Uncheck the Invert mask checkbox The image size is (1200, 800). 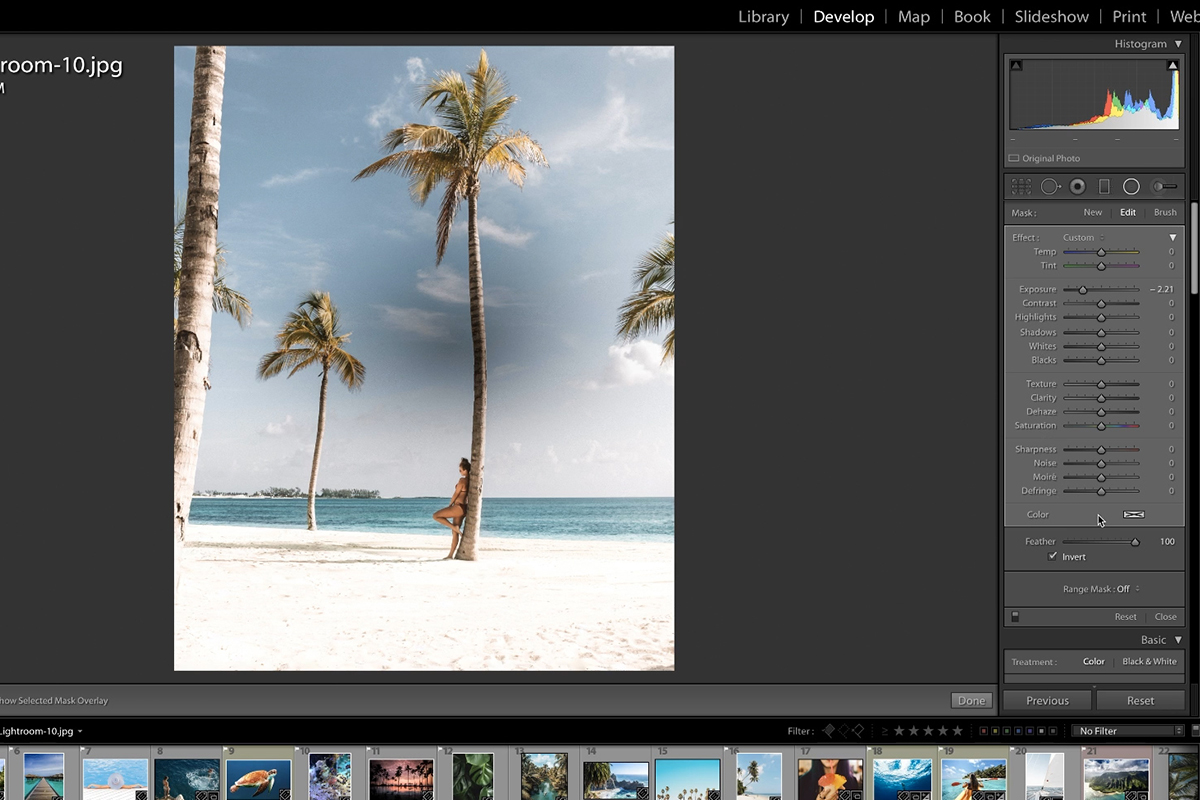[x=1053, y=557]
